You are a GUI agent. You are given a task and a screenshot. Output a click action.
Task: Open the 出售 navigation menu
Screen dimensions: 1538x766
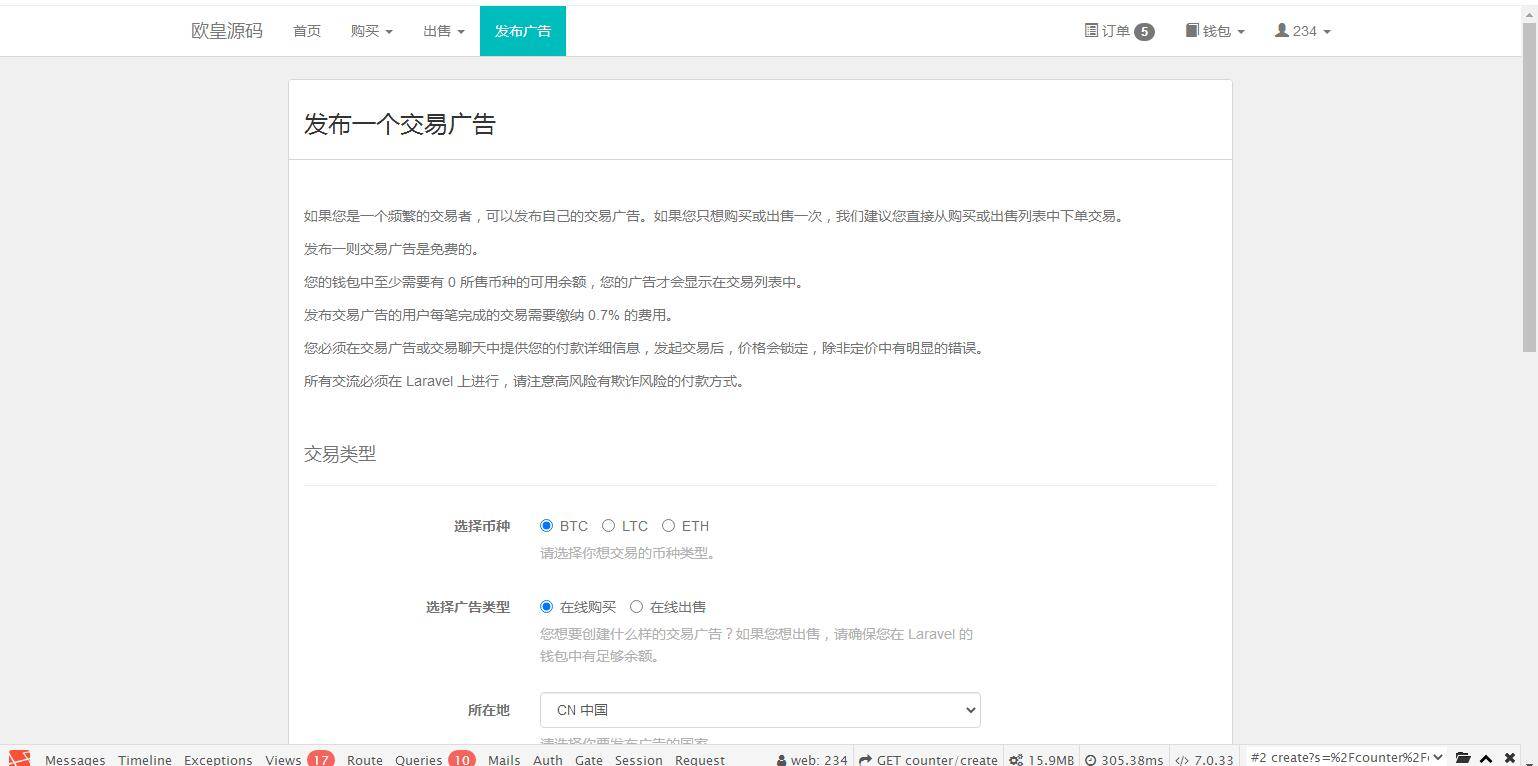pos(442,31)
